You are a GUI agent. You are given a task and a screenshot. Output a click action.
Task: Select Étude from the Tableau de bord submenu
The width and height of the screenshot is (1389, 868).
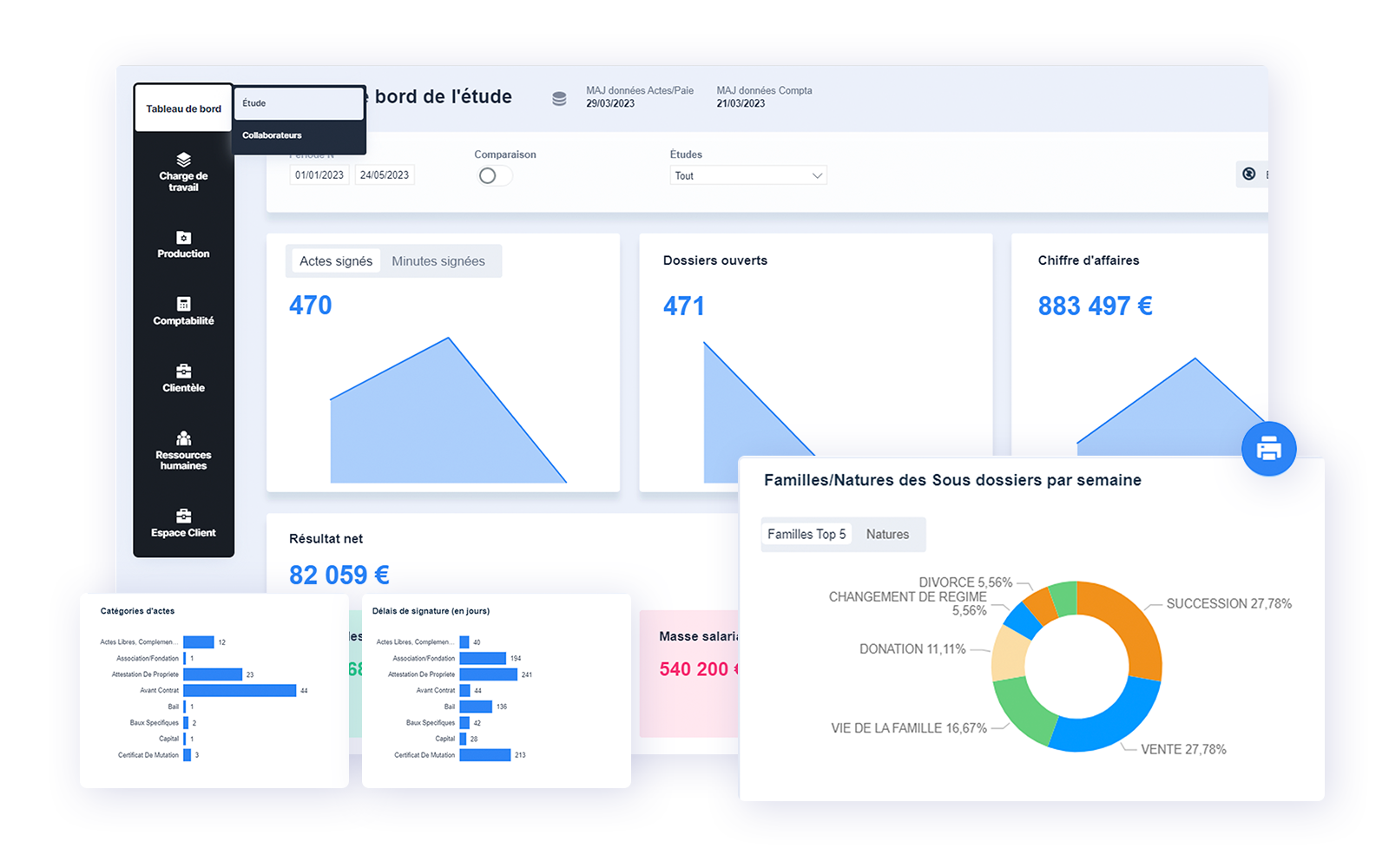(299, 103)
